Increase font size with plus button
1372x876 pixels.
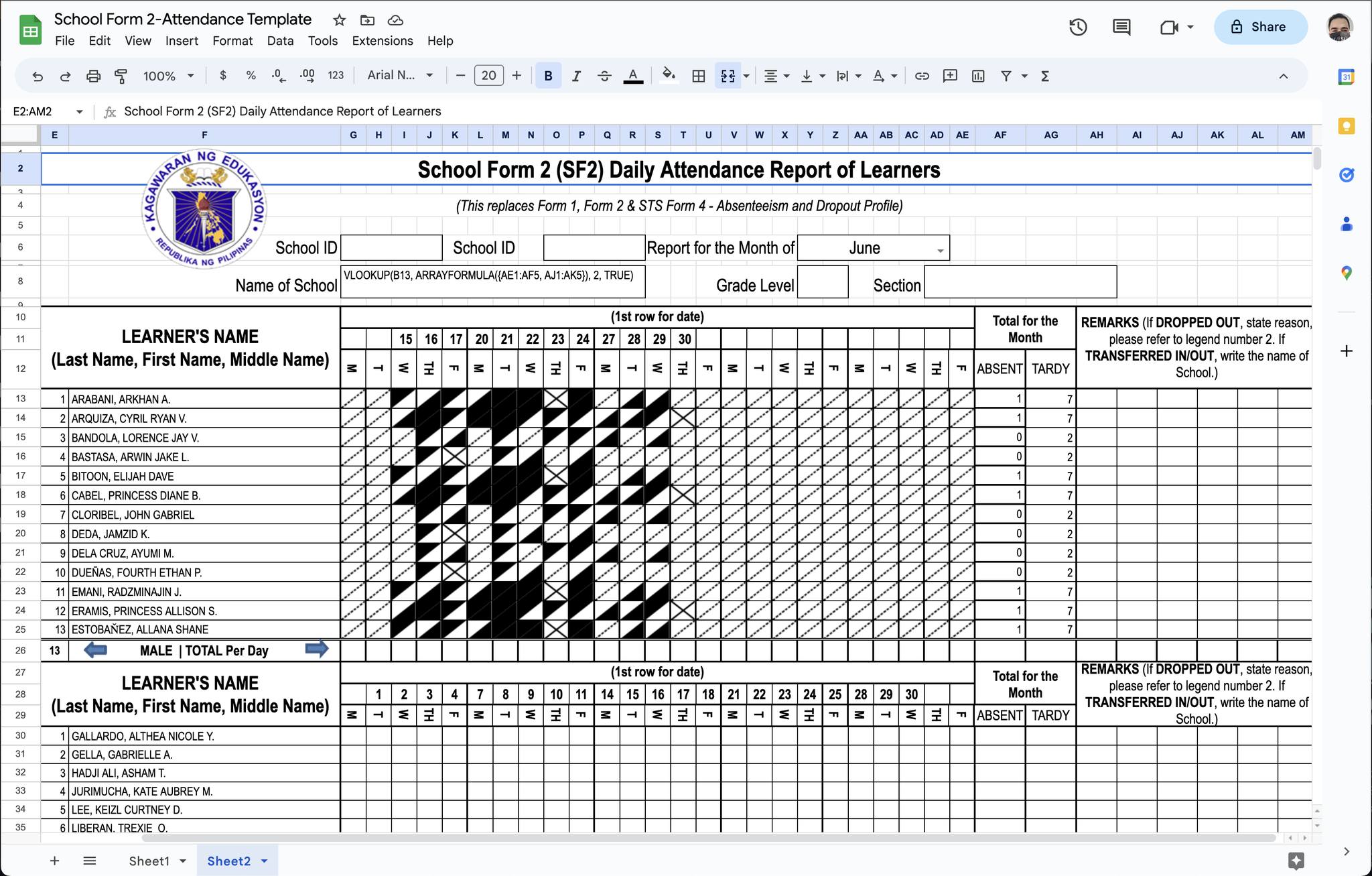pos(517,76)
